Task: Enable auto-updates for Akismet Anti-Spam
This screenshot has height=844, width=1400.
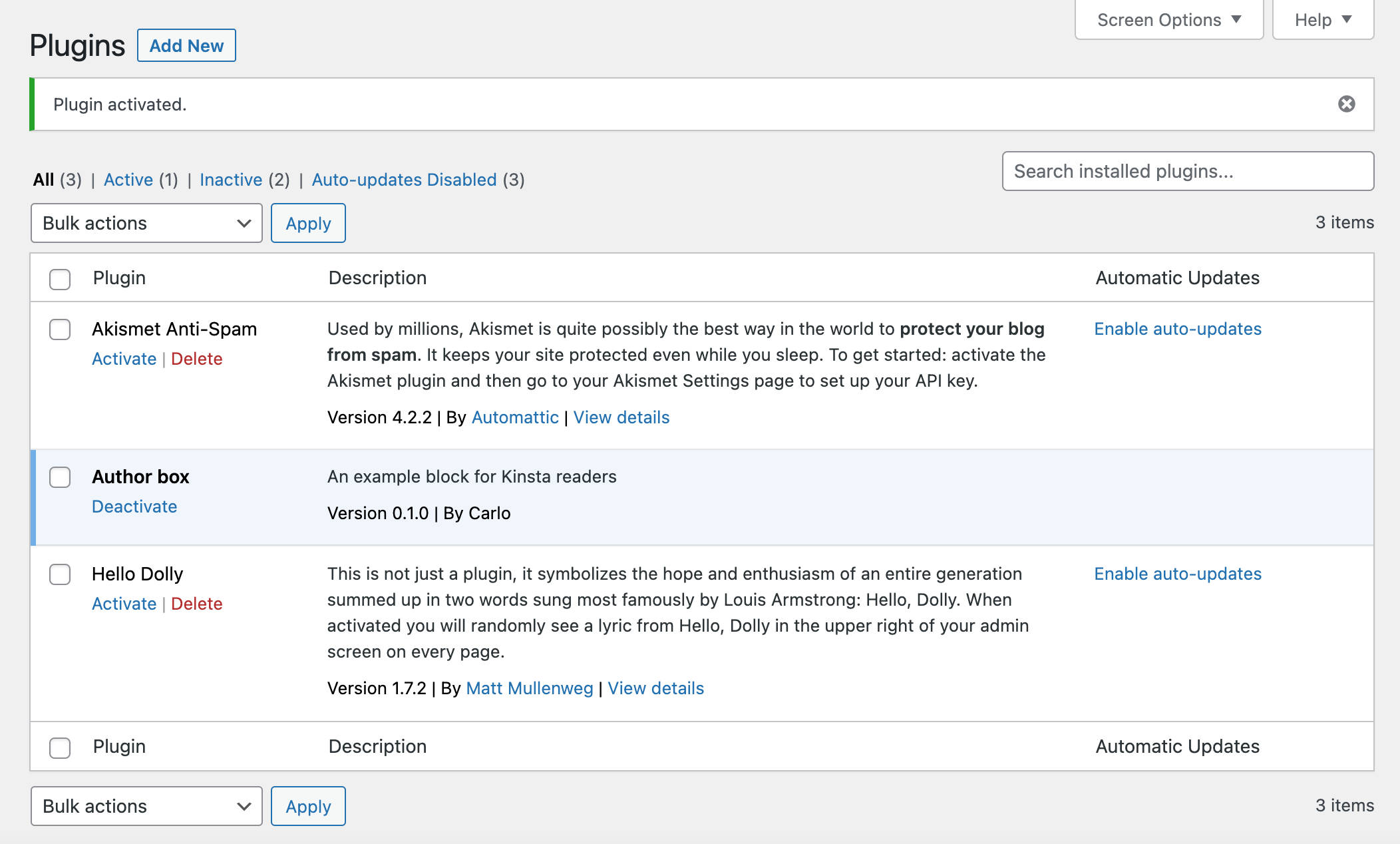Action: coord(1177,327)
